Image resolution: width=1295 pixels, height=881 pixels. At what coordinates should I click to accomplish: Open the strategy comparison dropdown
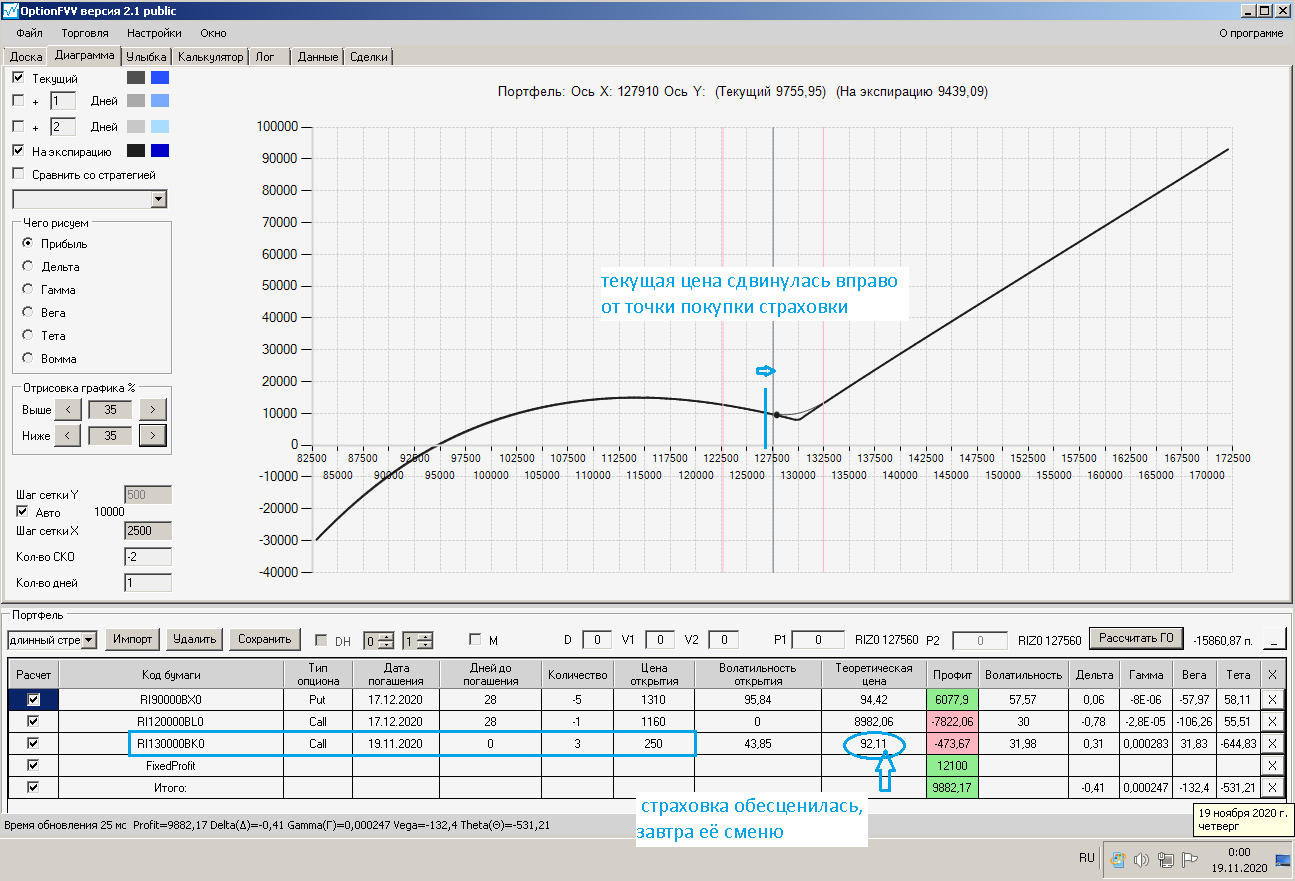coord(158,199)
